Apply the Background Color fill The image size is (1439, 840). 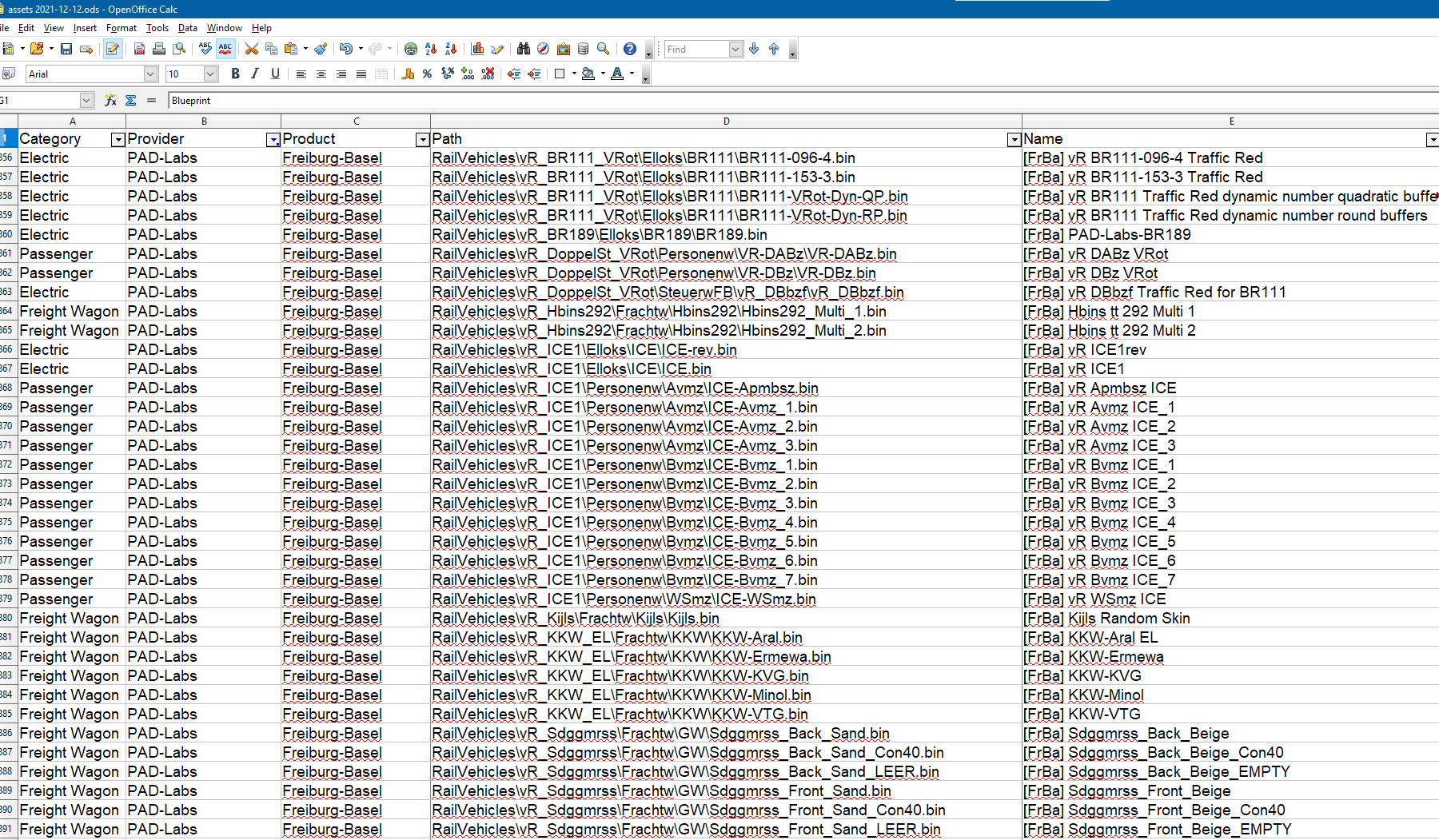coord(588,74)
